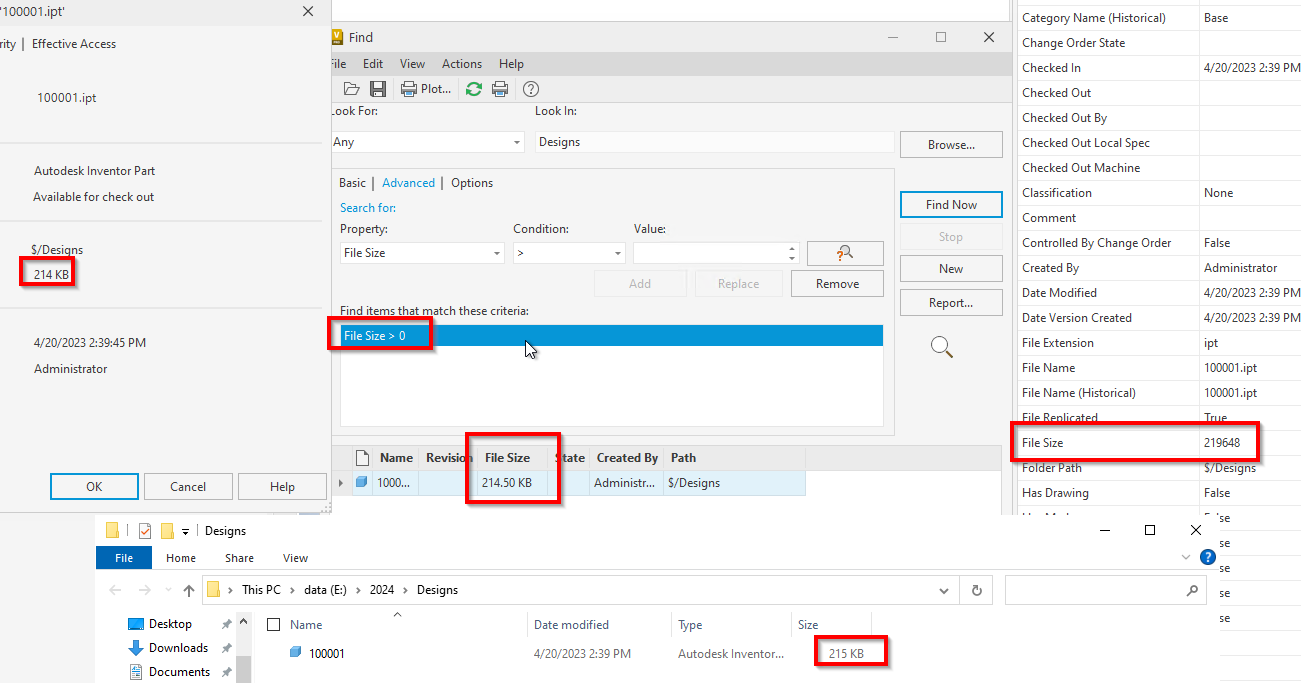Image resolution: width=1301 pixels, height=683 pixels.
Task: Click the Browse button next to Look In
Action: pos(950,144)
